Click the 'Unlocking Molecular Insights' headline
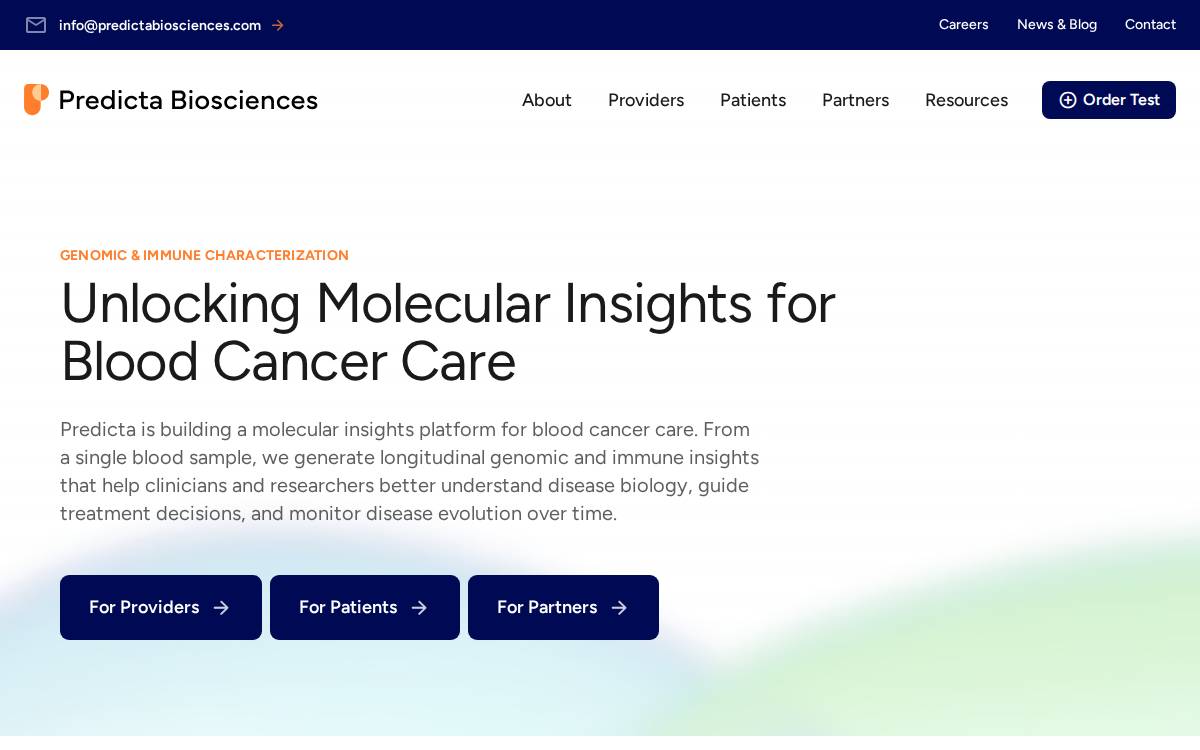The image size is (1200, 750). (448, 332)
